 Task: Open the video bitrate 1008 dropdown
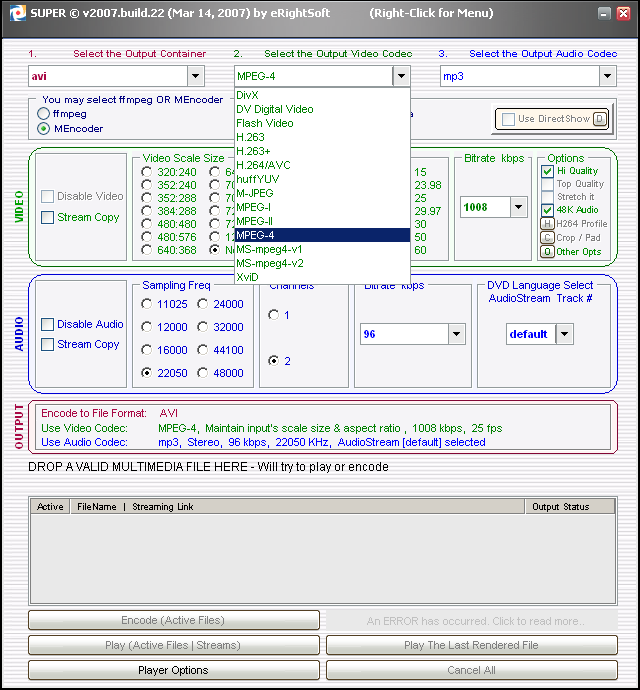(x=519, y=207)
